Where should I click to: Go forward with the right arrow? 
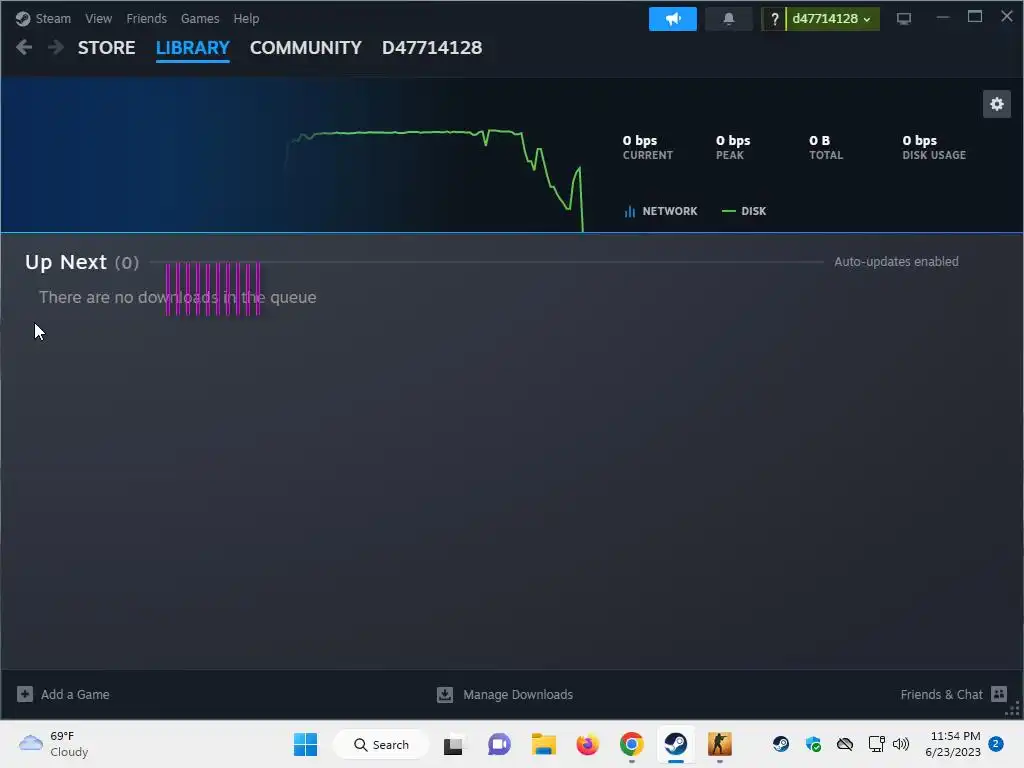(56, 47)
